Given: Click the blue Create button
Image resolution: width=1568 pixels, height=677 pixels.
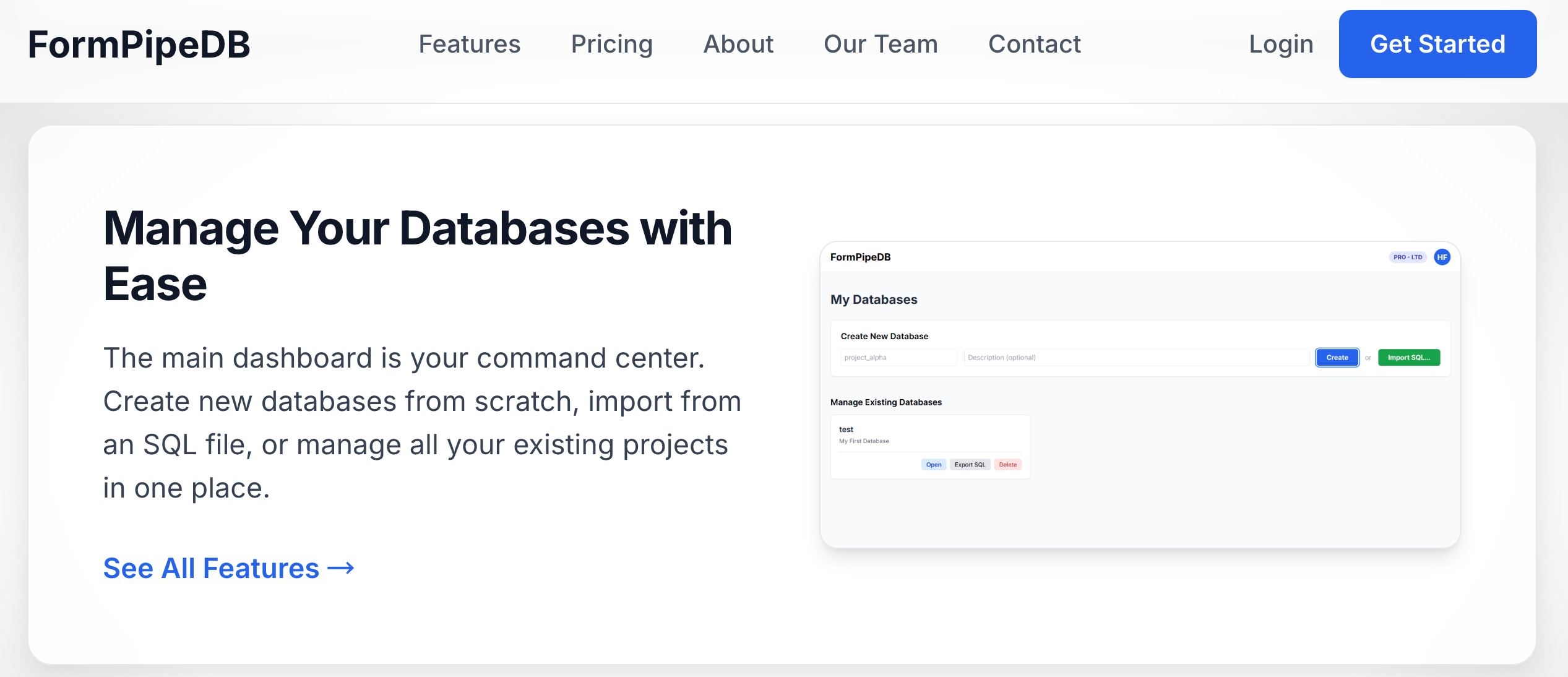Looking at the screenshot, I should (x=1337, y=358).
